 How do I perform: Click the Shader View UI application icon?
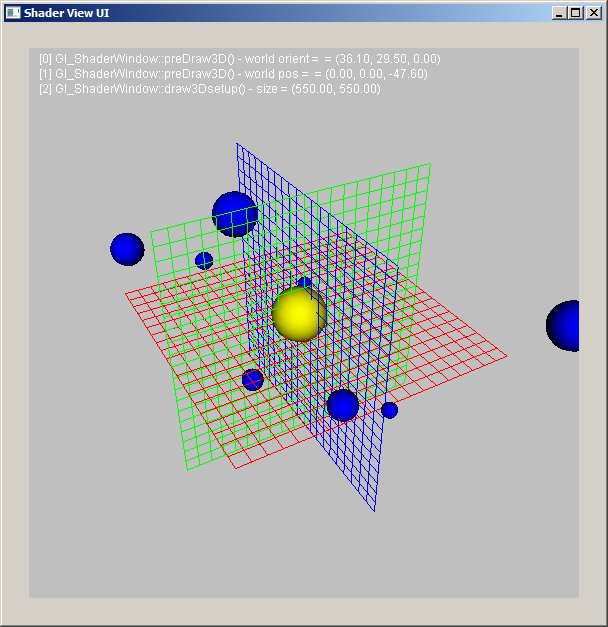pos(13,13)
